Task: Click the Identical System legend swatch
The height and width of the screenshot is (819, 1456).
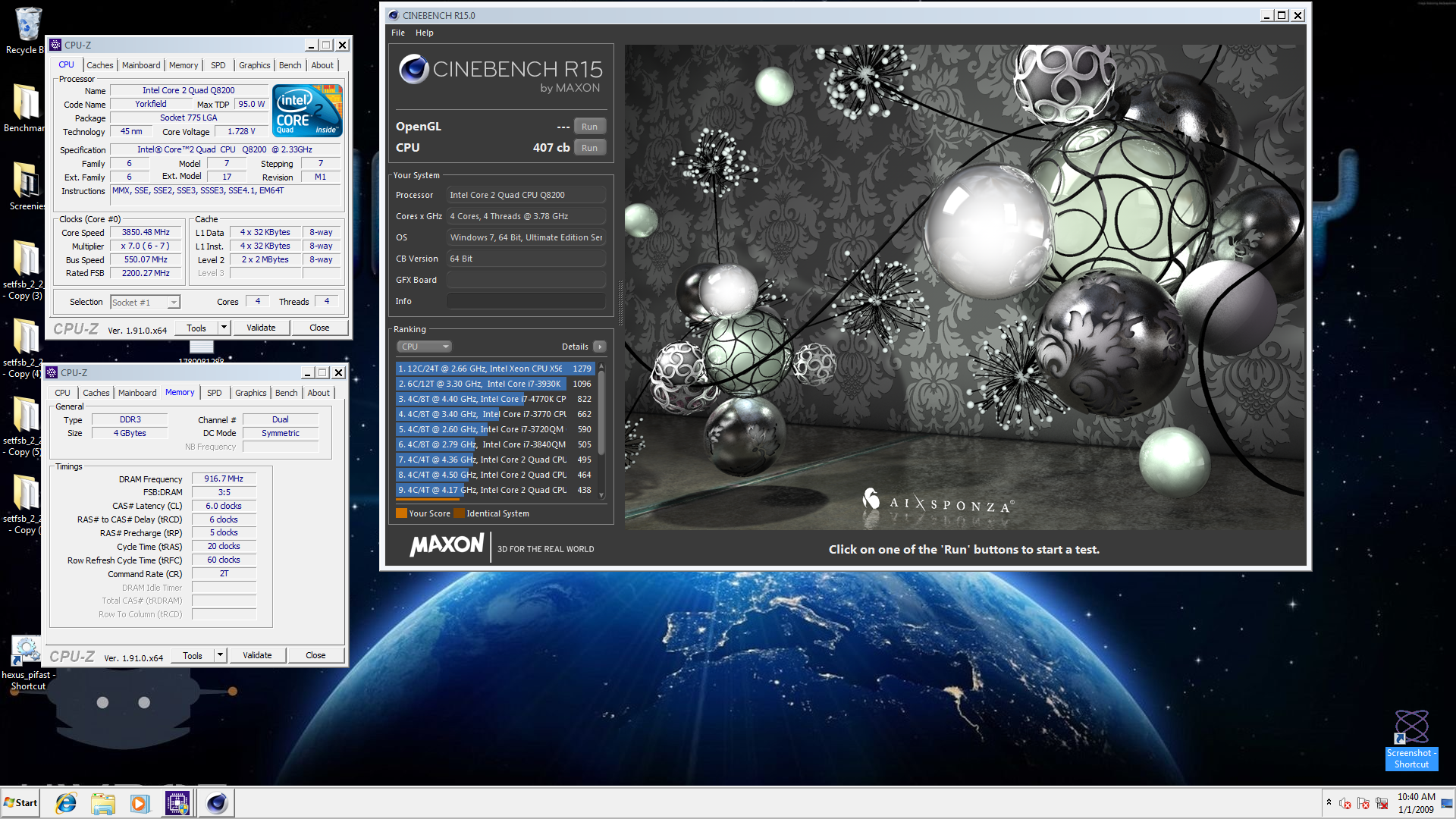Action: click(x=459, y=513)
